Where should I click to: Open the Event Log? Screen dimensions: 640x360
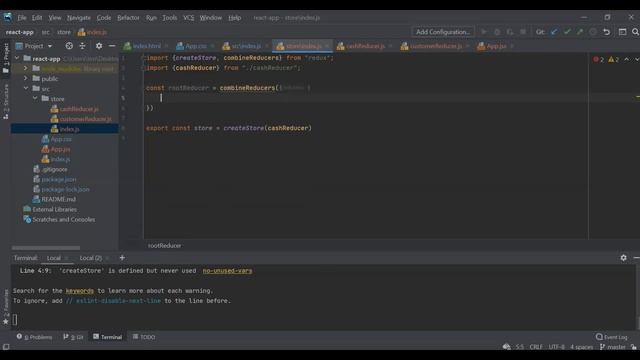pyautogui.click(x=611, y=337)
